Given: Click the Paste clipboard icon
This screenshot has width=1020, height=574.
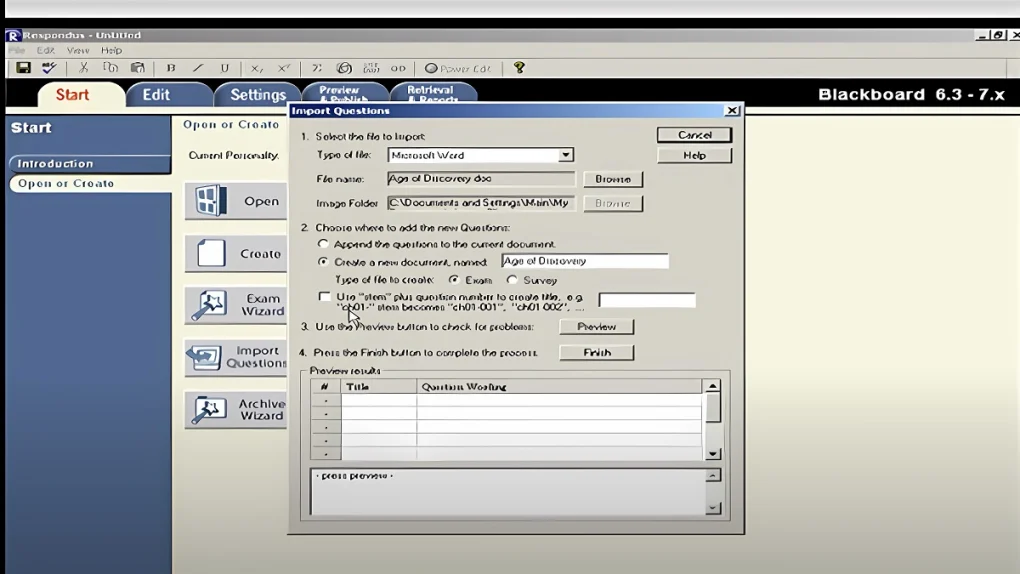Looking at the screenshot, I should pos(138,68).
